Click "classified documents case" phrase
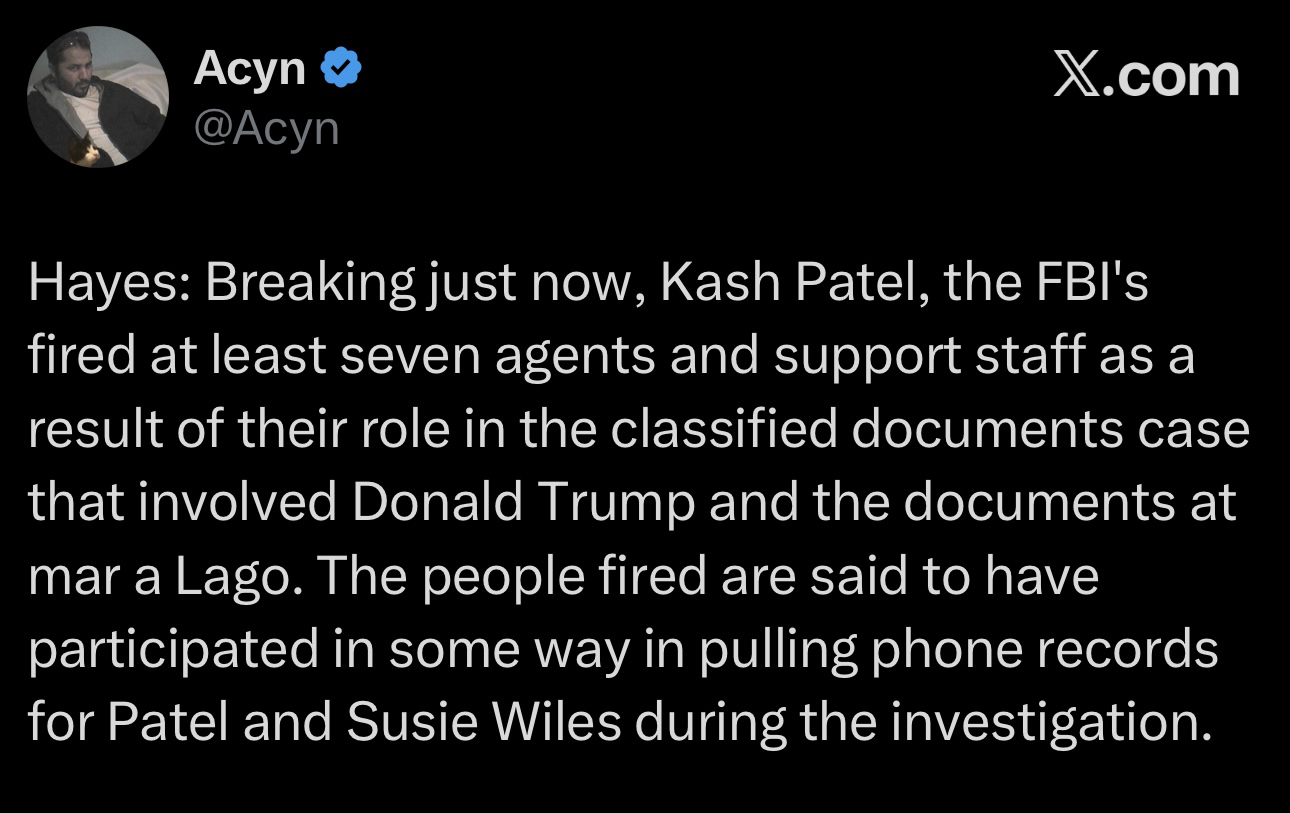The height and width of the screenshot is (813, 1290). point(930,431)
